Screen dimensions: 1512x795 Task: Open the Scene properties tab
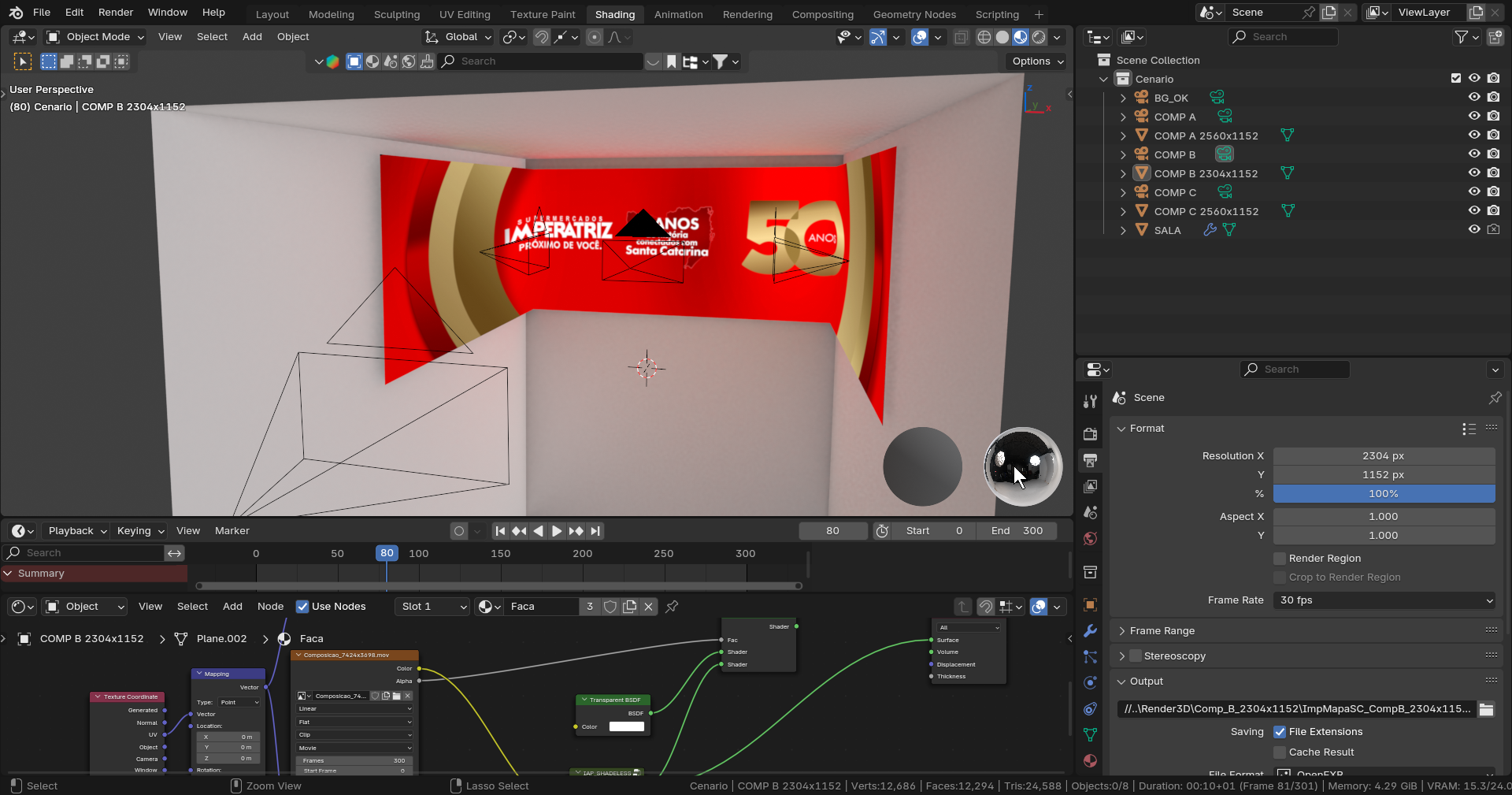(1090, 512)
